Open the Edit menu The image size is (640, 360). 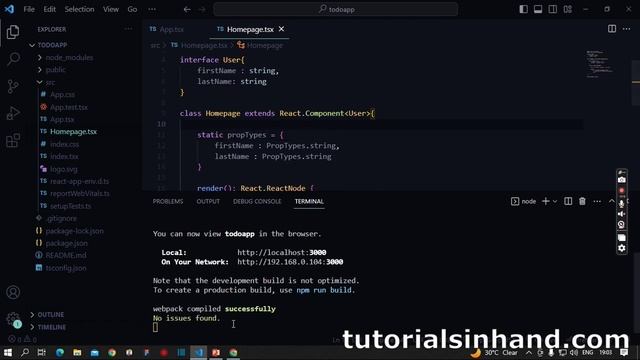coord(49,9)
